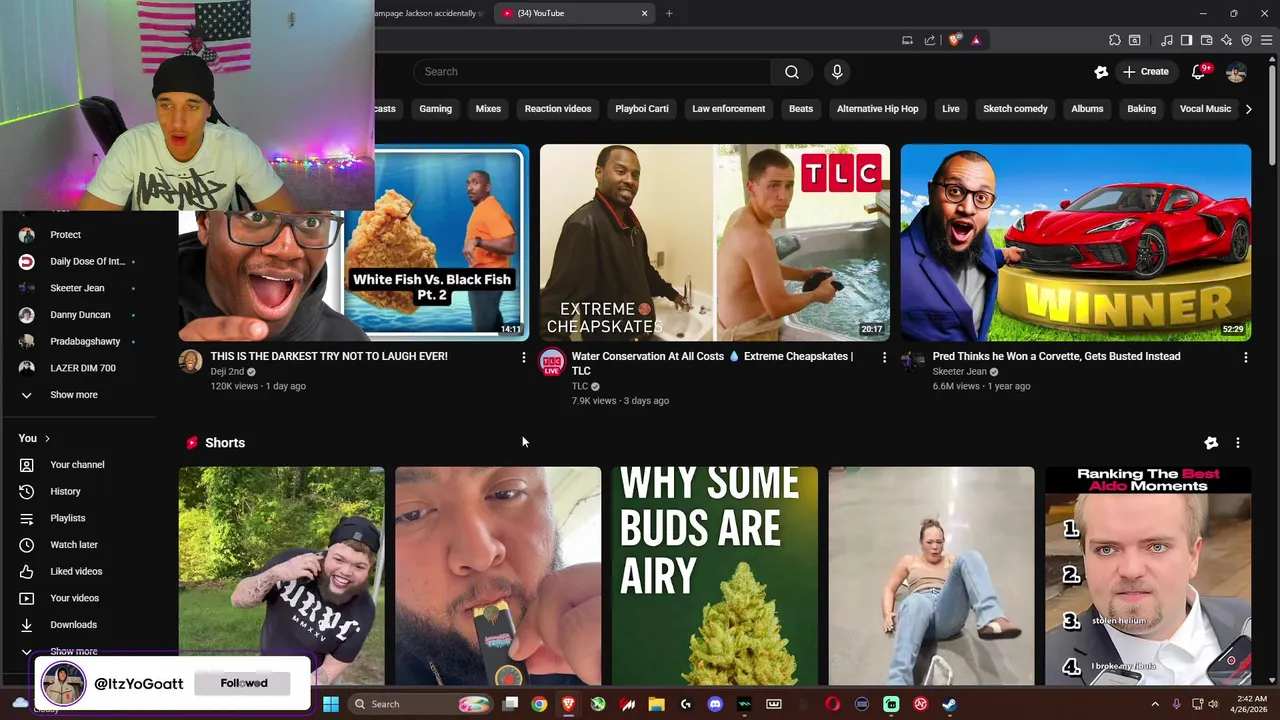Switch to the (34) YouTube tab

point(575,13)
